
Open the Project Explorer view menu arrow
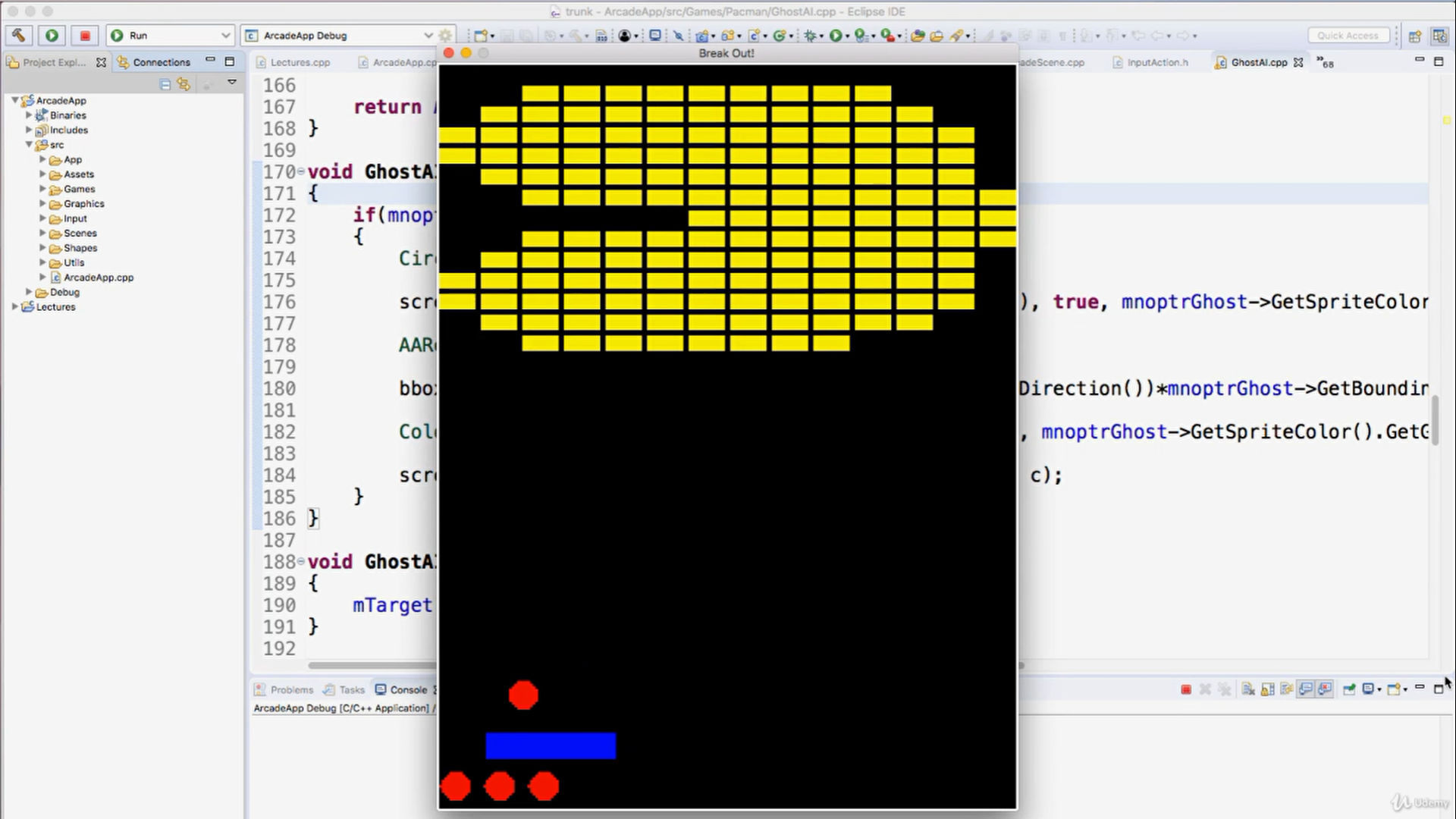click(232, 82)
